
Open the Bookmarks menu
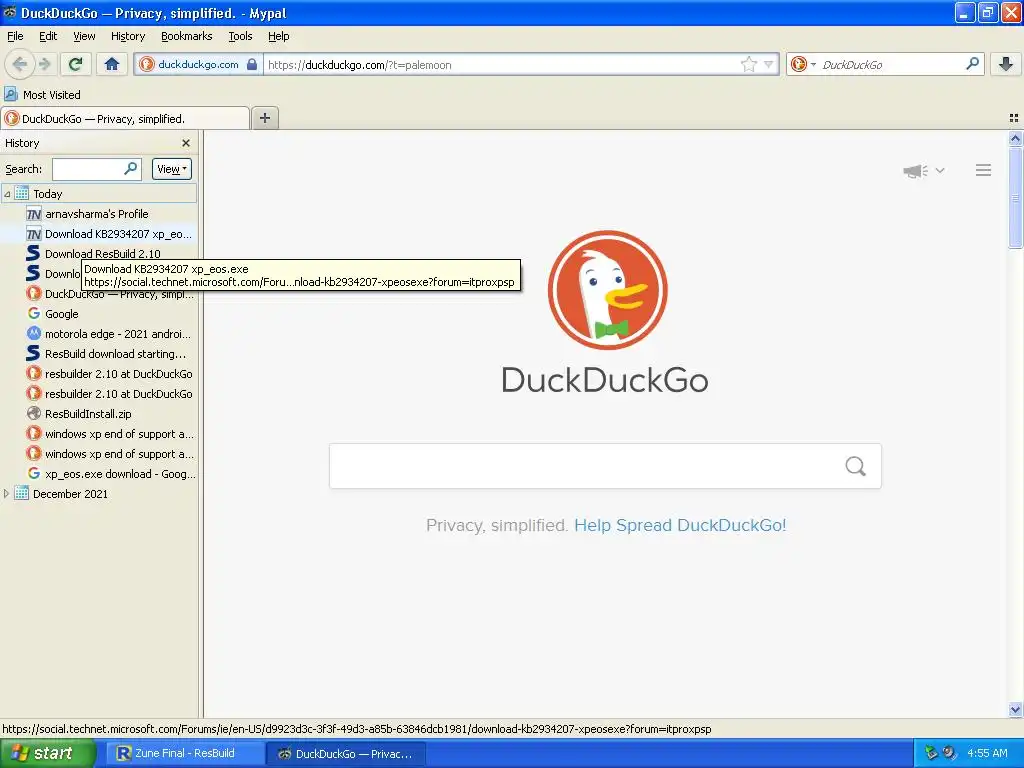click(x=186, y=36)
